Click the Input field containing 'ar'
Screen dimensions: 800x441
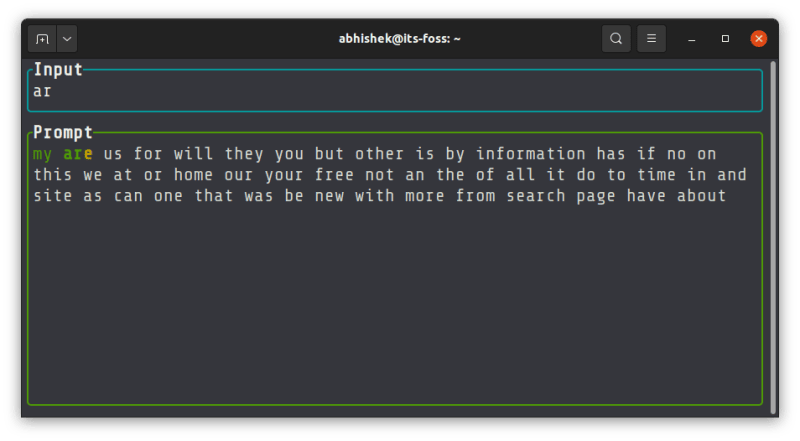[x=395, y=91]
